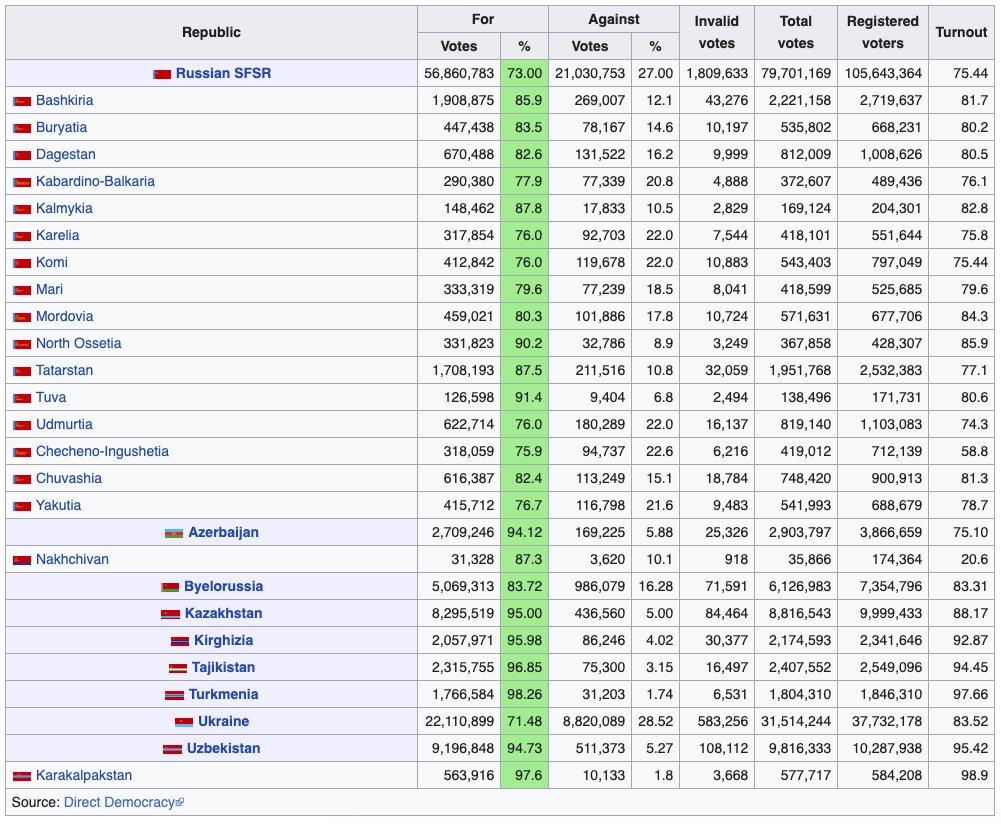
Task: Click the Udmurtia flag icon
Action: click(x=22, y=425)
